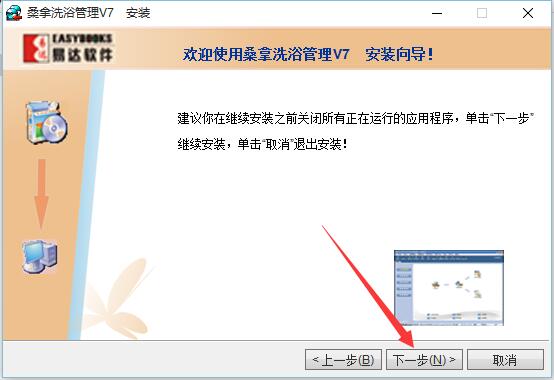Click the 下一步(N) button

click(x=424, y=360)
